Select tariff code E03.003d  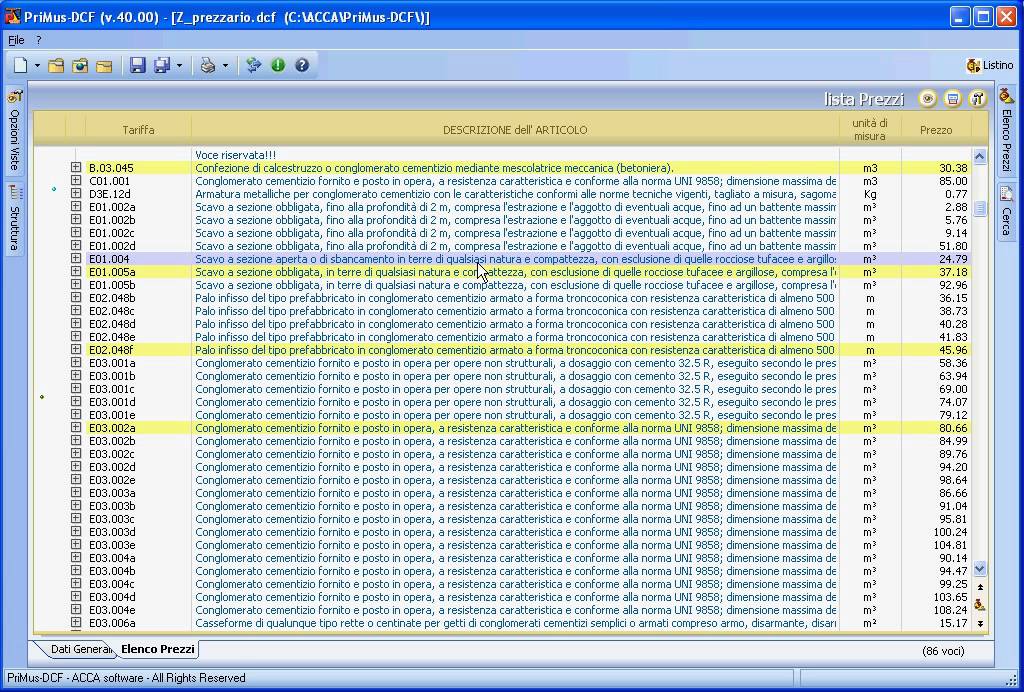pos(112,532)
